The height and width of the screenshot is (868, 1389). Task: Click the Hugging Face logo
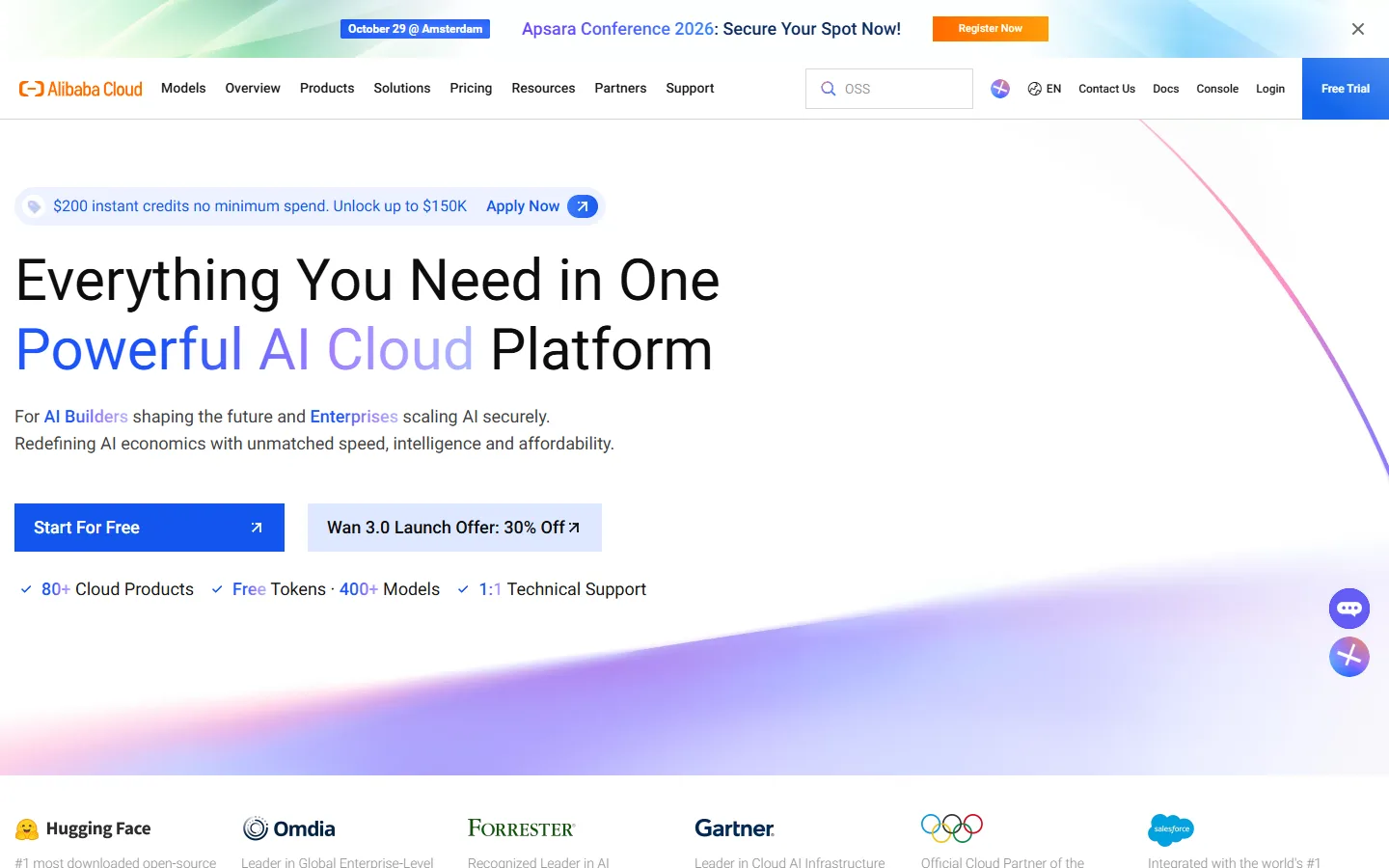coord(83,828)
